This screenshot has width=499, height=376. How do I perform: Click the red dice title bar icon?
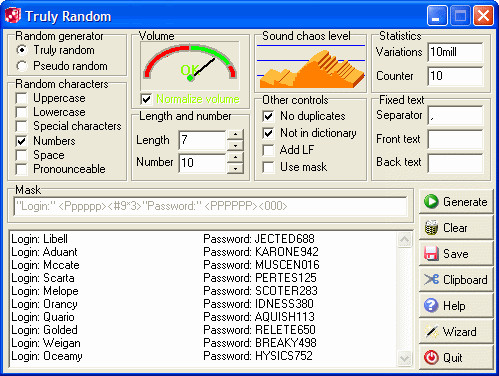[13, 16]
